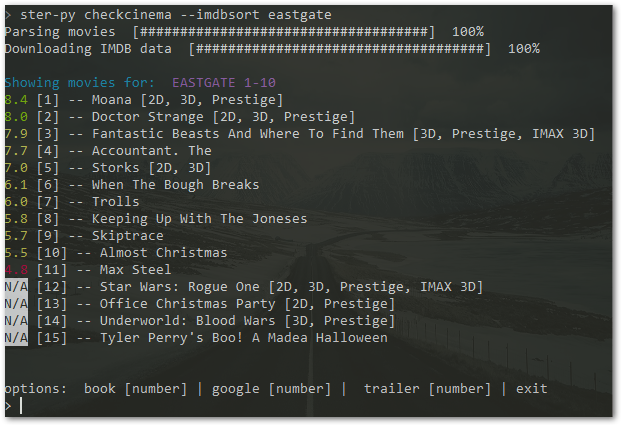This screenshot has height=426, width=622.
Task: Click Almost Christmas movie line
Action: coord(116,253)
